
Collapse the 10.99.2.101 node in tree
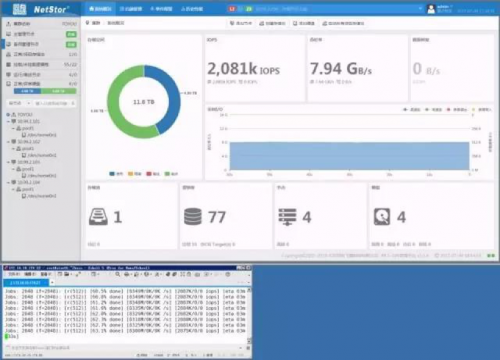(x=8, y=121)
